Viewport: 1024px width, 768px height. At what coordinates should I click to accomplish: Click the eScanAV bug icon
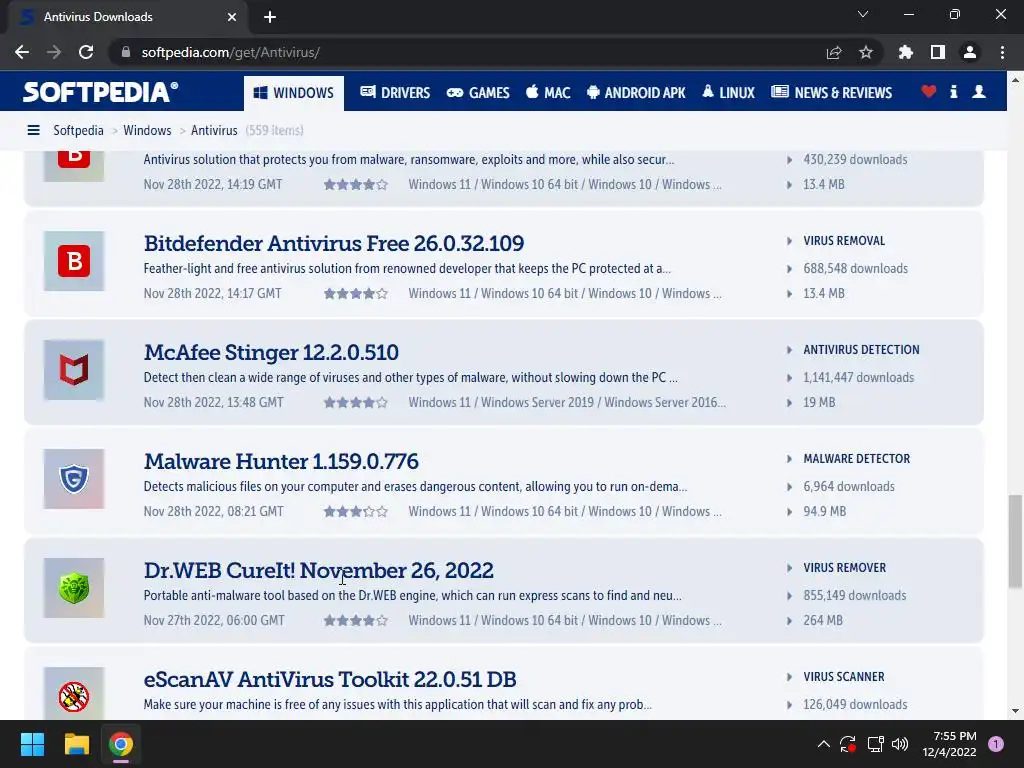click(74, 694)
